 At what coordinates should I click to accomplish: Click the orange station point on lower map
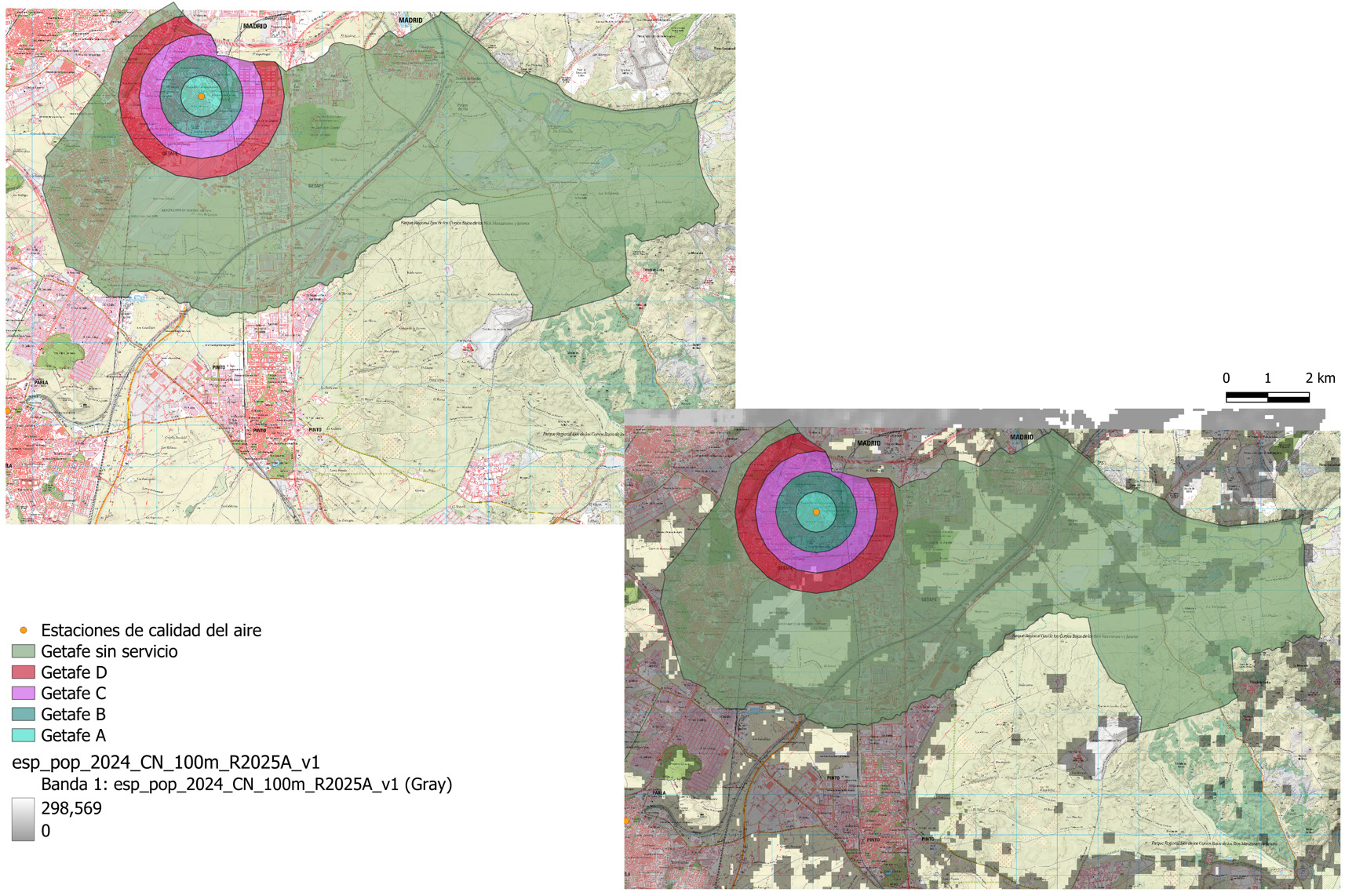click(816, 512)
